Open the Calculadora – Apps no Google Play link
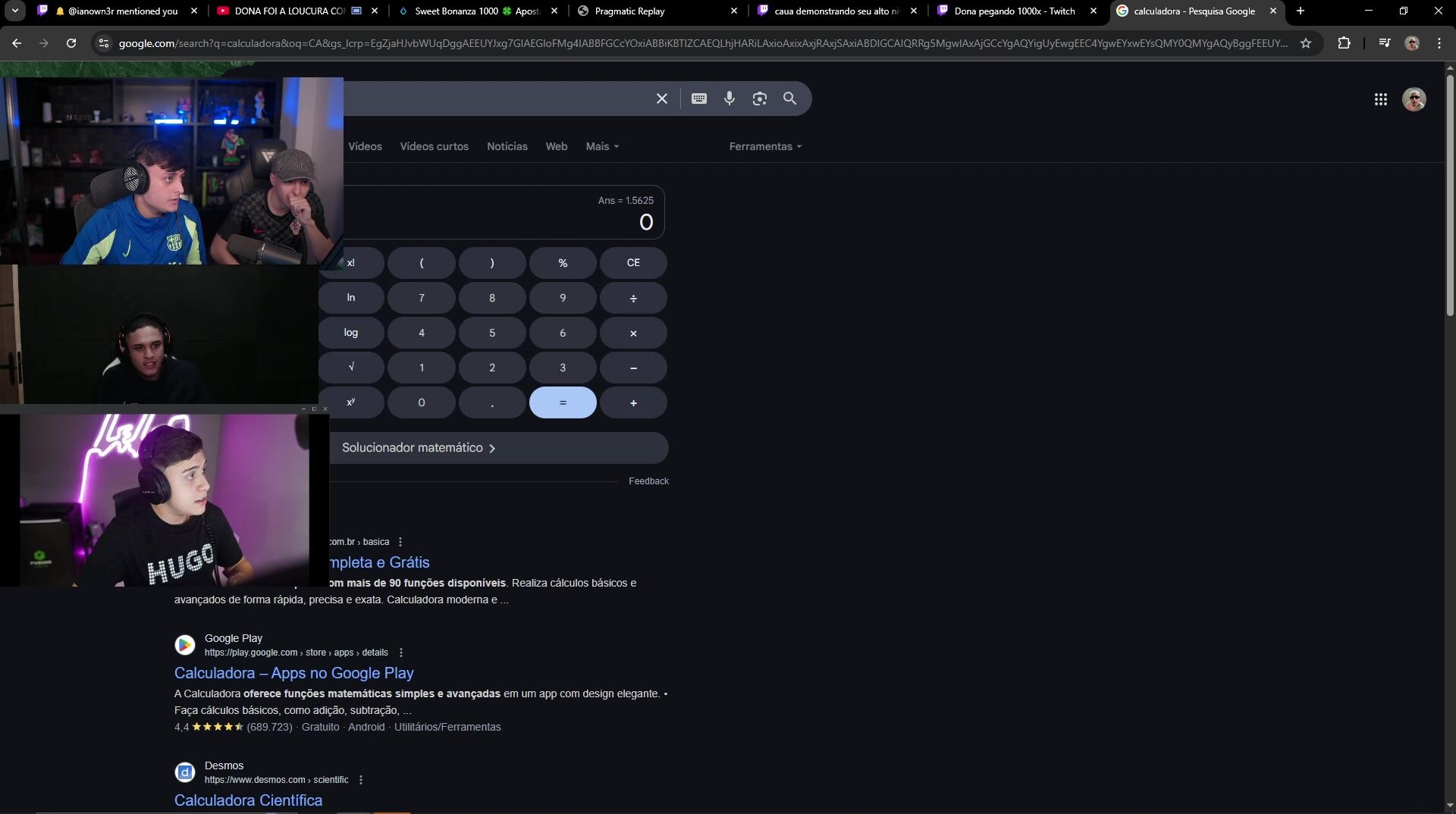Screen dimensions: 1456x814 [294, 673]
